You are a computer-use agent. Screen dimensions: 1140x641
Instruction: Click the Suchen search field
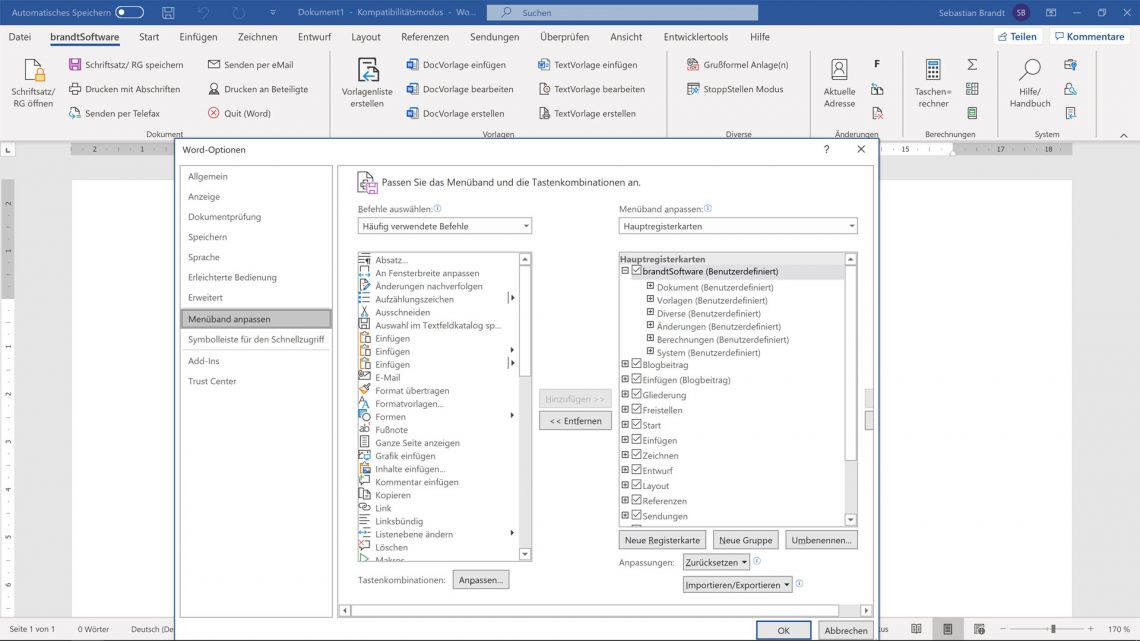622,12
